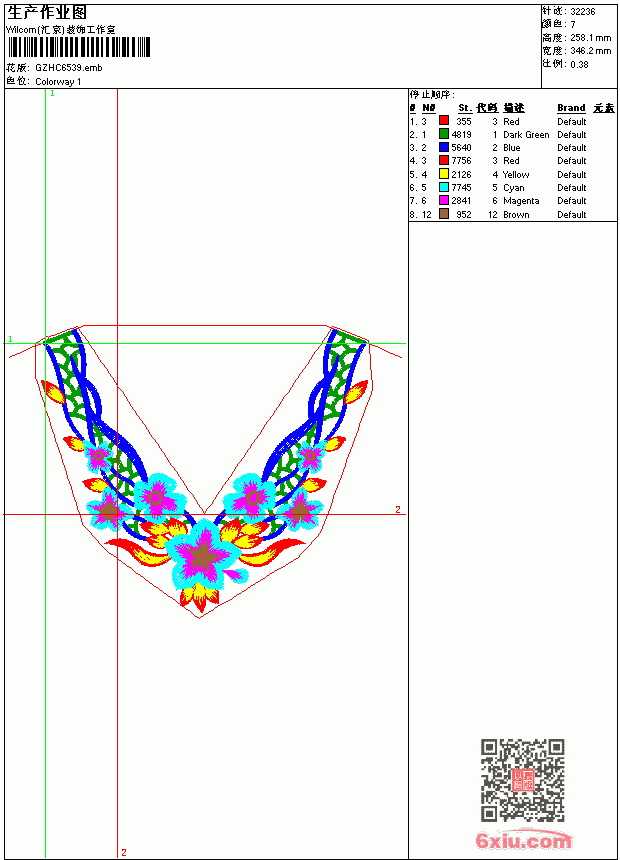Click the Colorway 1 label

pos(58,82)
